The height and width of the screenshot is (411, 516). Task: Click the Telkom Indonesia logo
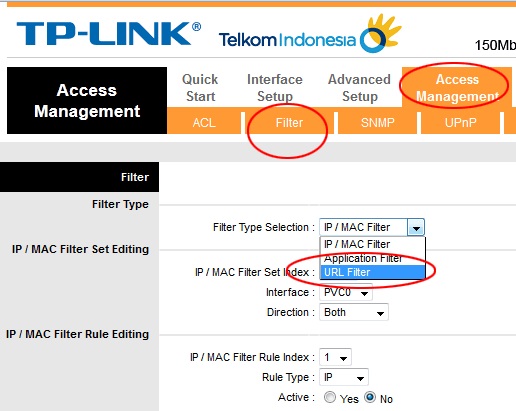[x=310, y=34]
